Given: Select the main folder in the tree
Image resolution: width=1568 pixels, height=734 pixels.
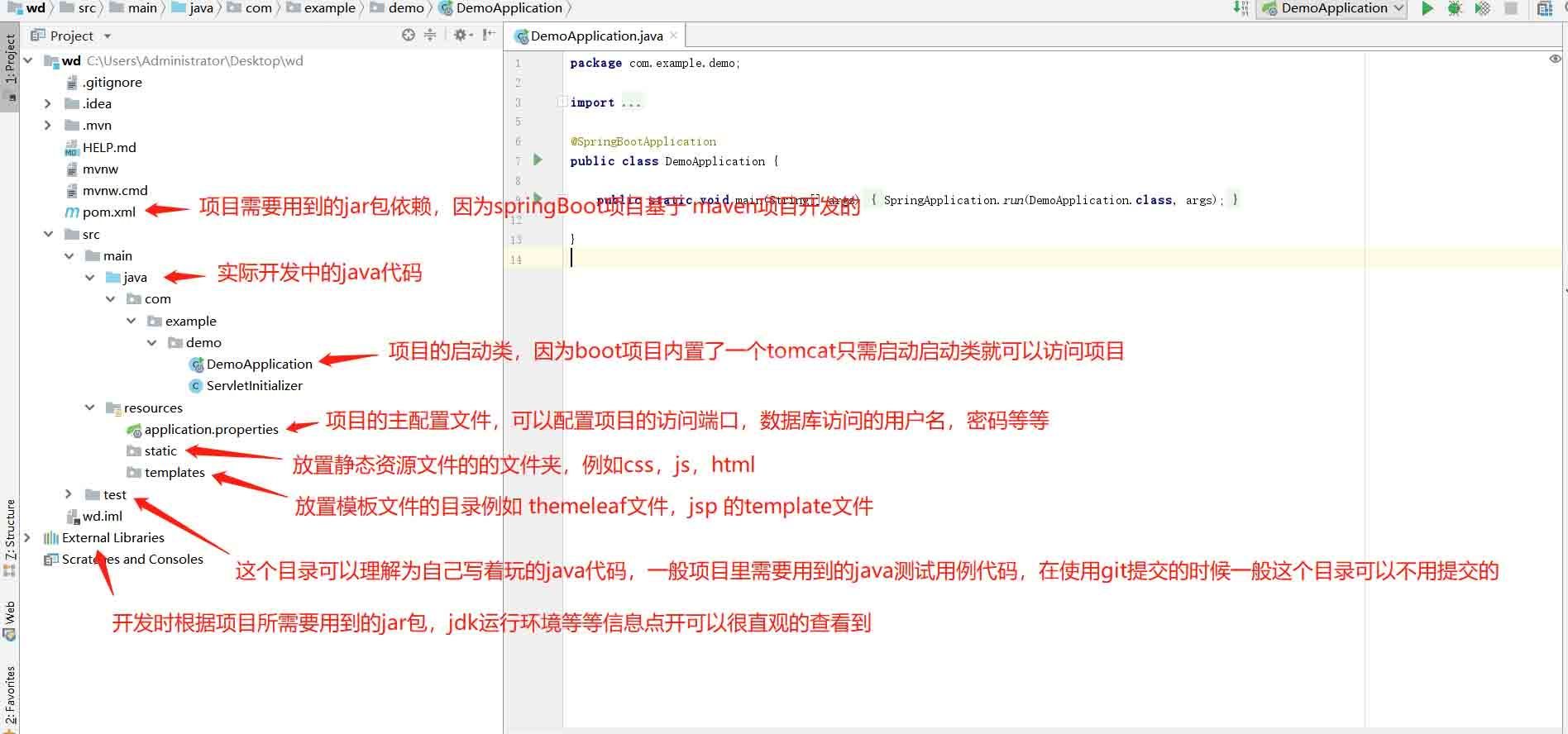Looking at the screenshot, I should [x=117, y=256].
